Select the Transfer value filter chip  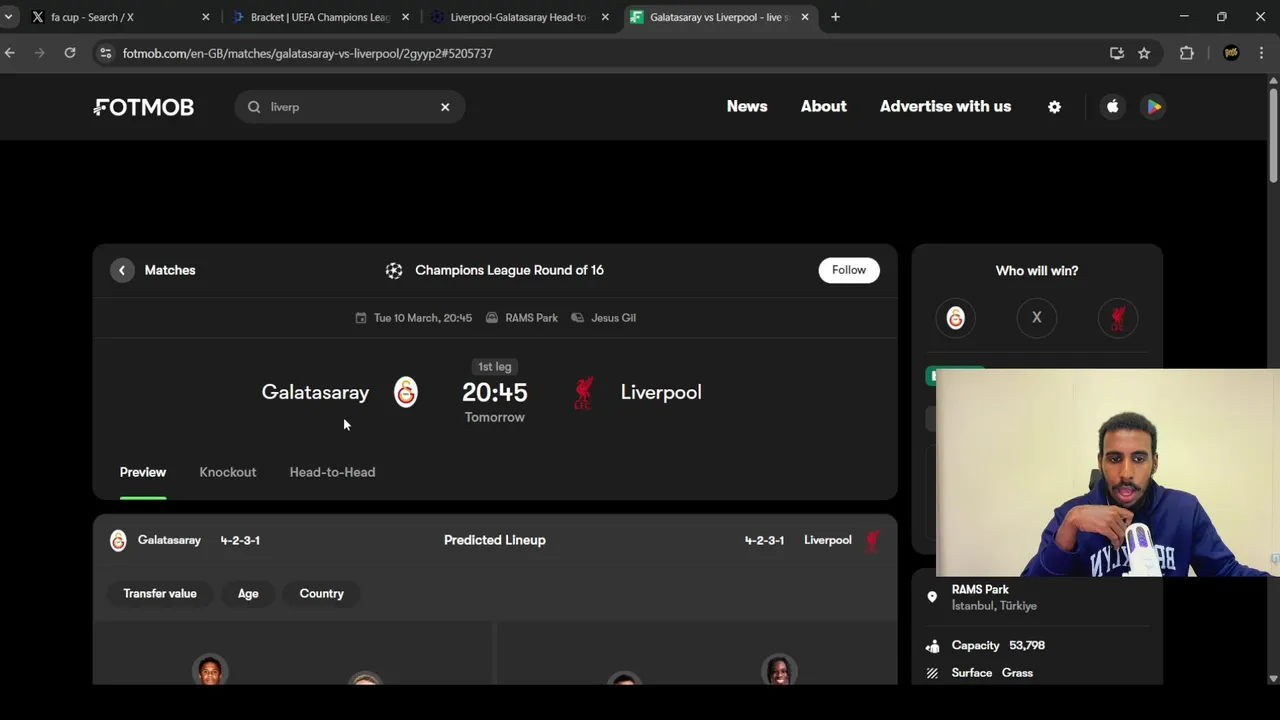pos(160,594)
